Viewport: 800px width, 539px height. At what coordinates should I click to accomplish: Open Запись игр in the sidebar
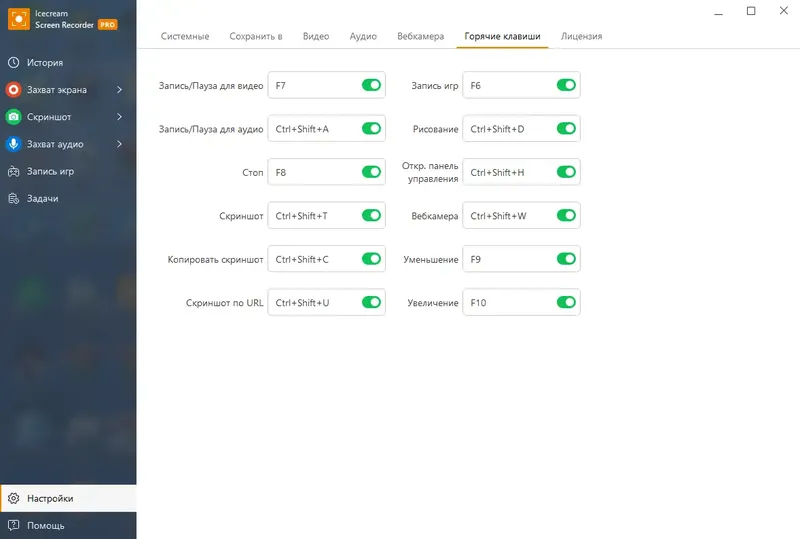coord(68,172)
